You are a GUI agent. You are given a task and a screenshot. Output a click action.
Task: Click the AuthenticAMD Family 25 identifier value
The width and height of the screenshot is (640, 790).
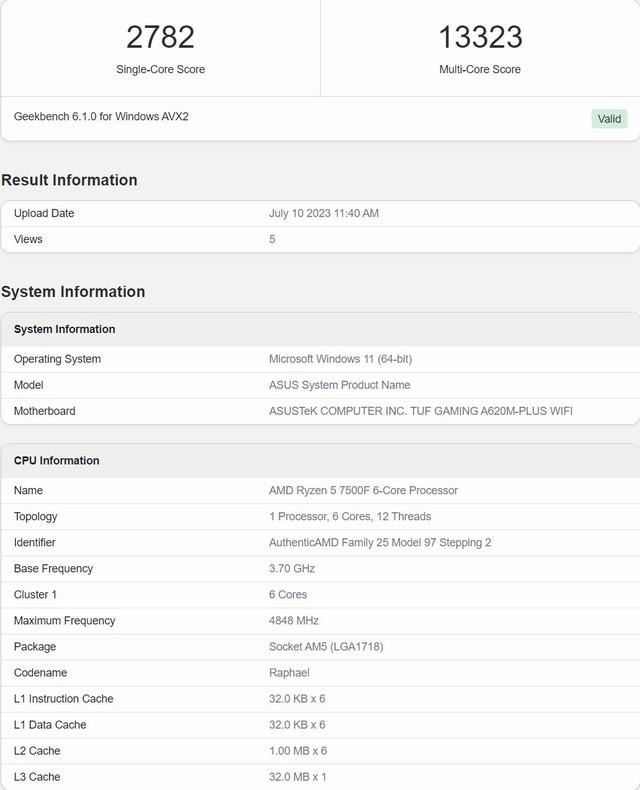click(380, 543)
